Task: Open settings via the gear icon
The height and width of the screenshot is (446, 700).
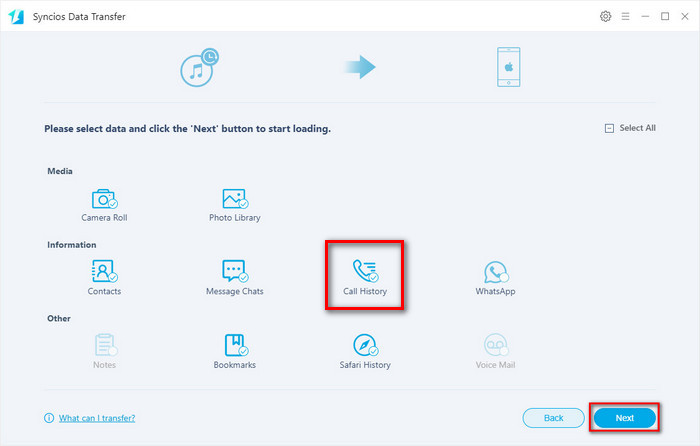Action: pos(605,17)
